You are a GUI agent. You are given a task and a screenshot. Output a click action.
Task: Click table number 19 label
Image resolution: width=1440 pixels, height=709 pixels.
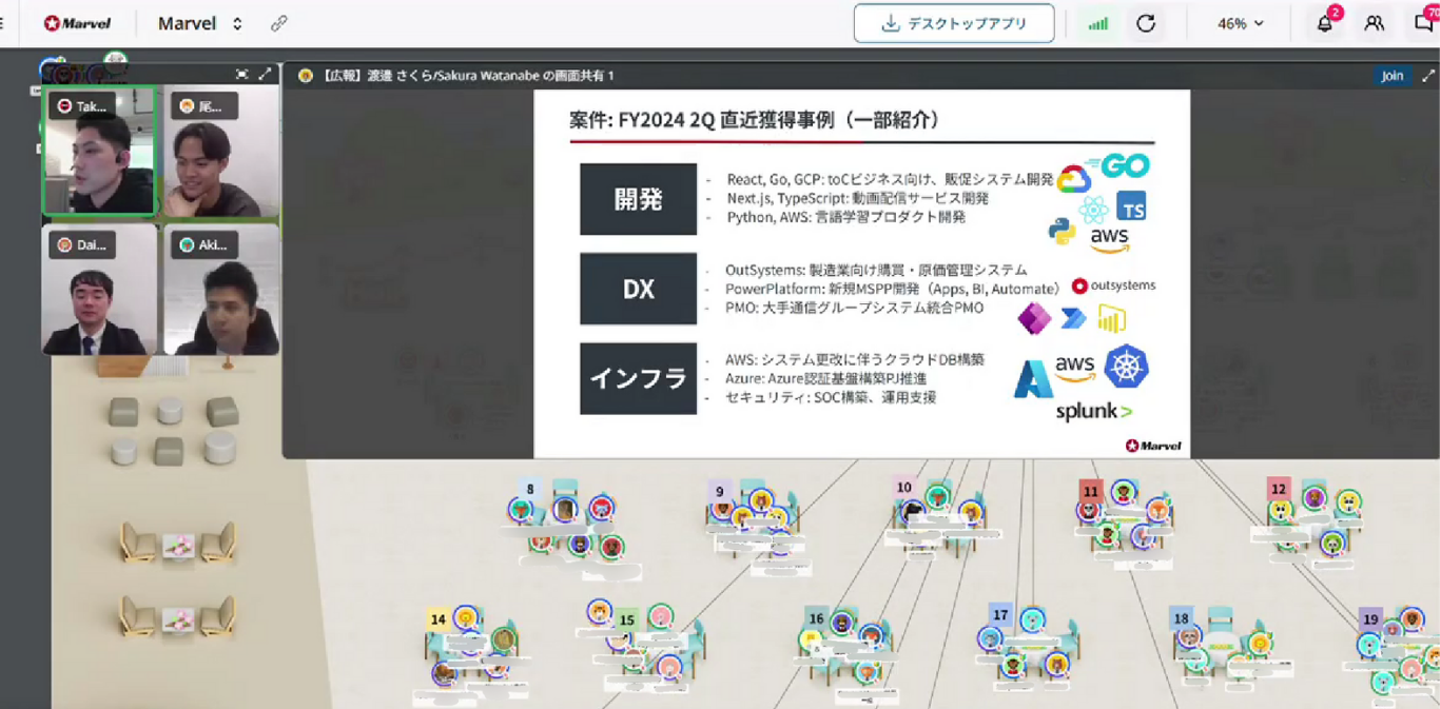(1371, 620)
